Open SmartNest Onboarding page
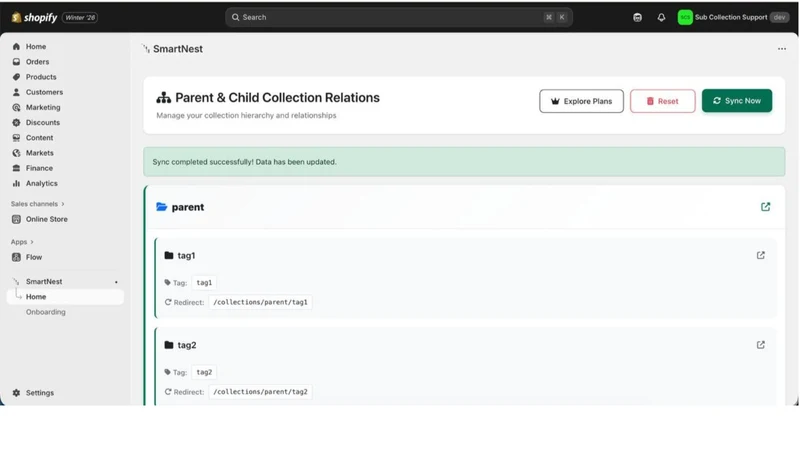This screenshot has height=450, width=800. pyautogui.click(x=45, y=312)
